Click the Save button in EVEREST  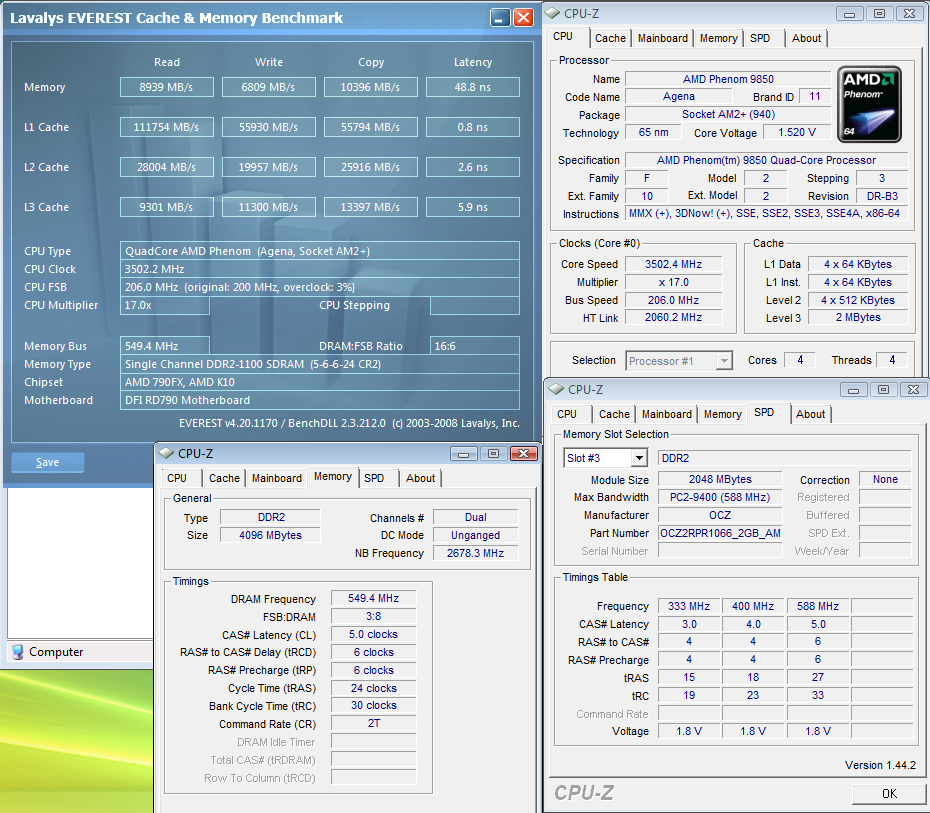47,462
